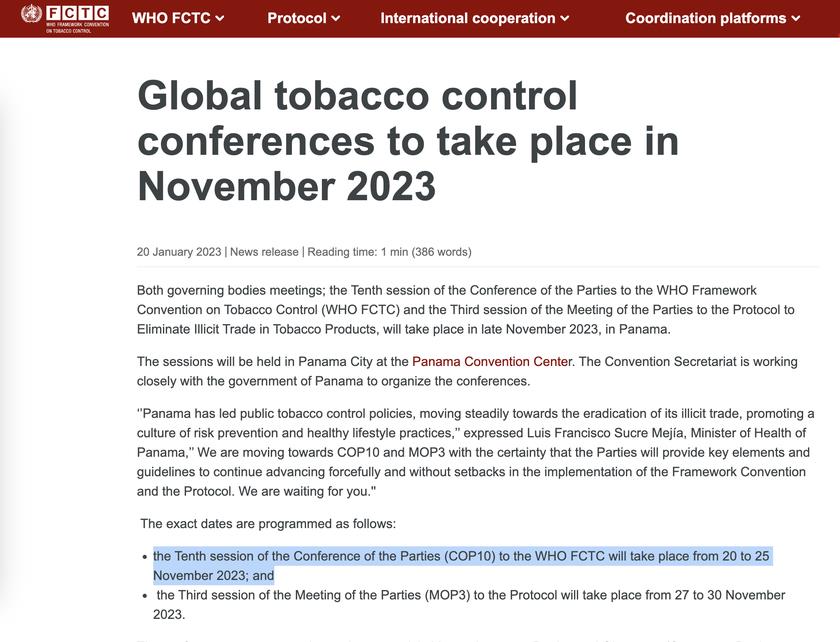The image size is (840, 642).
Task: Expand the International cooperation chevron arrow
Action: [565, 19]
